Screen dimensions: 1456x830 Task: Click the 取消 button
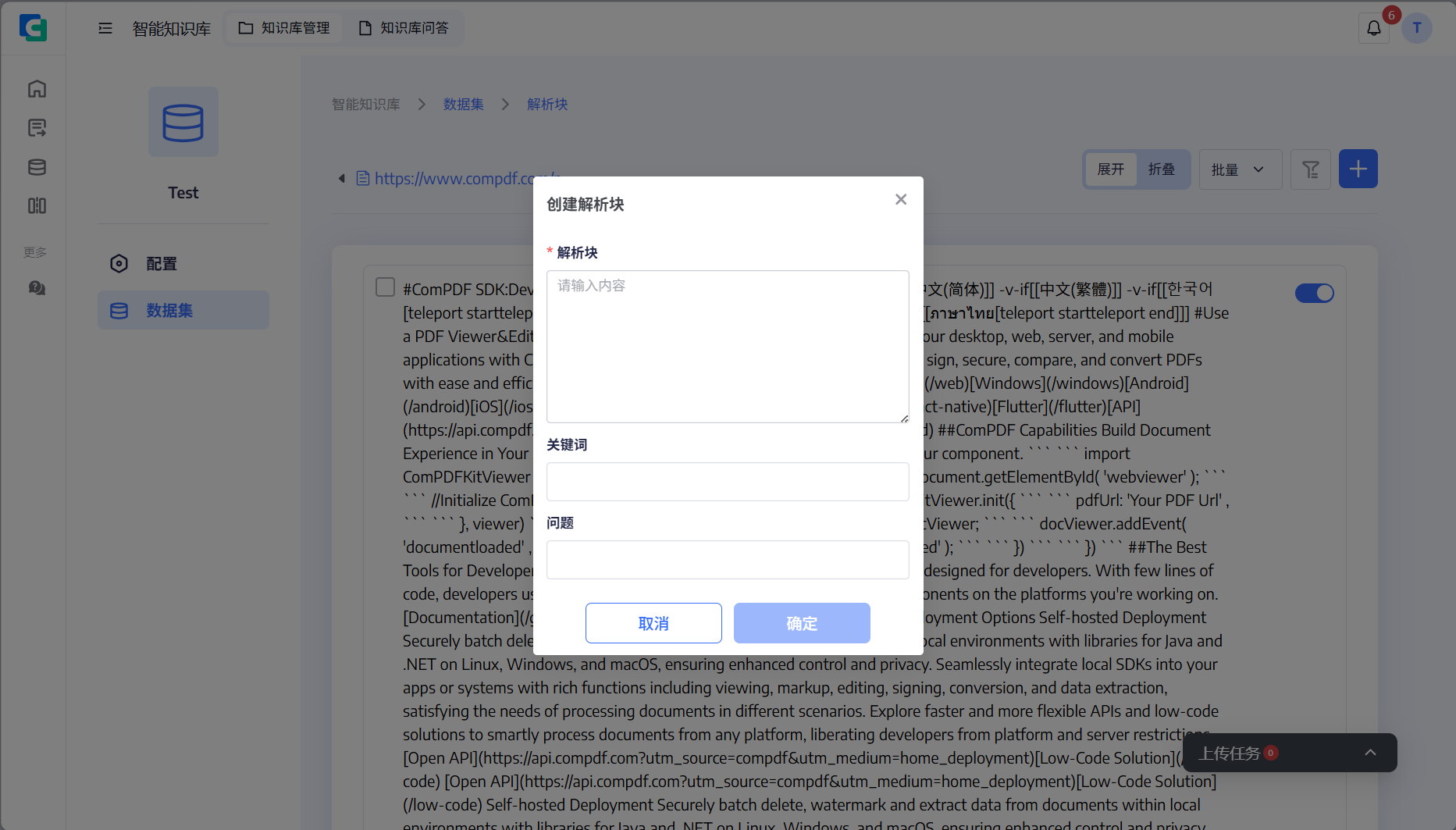tap(653, 623)
